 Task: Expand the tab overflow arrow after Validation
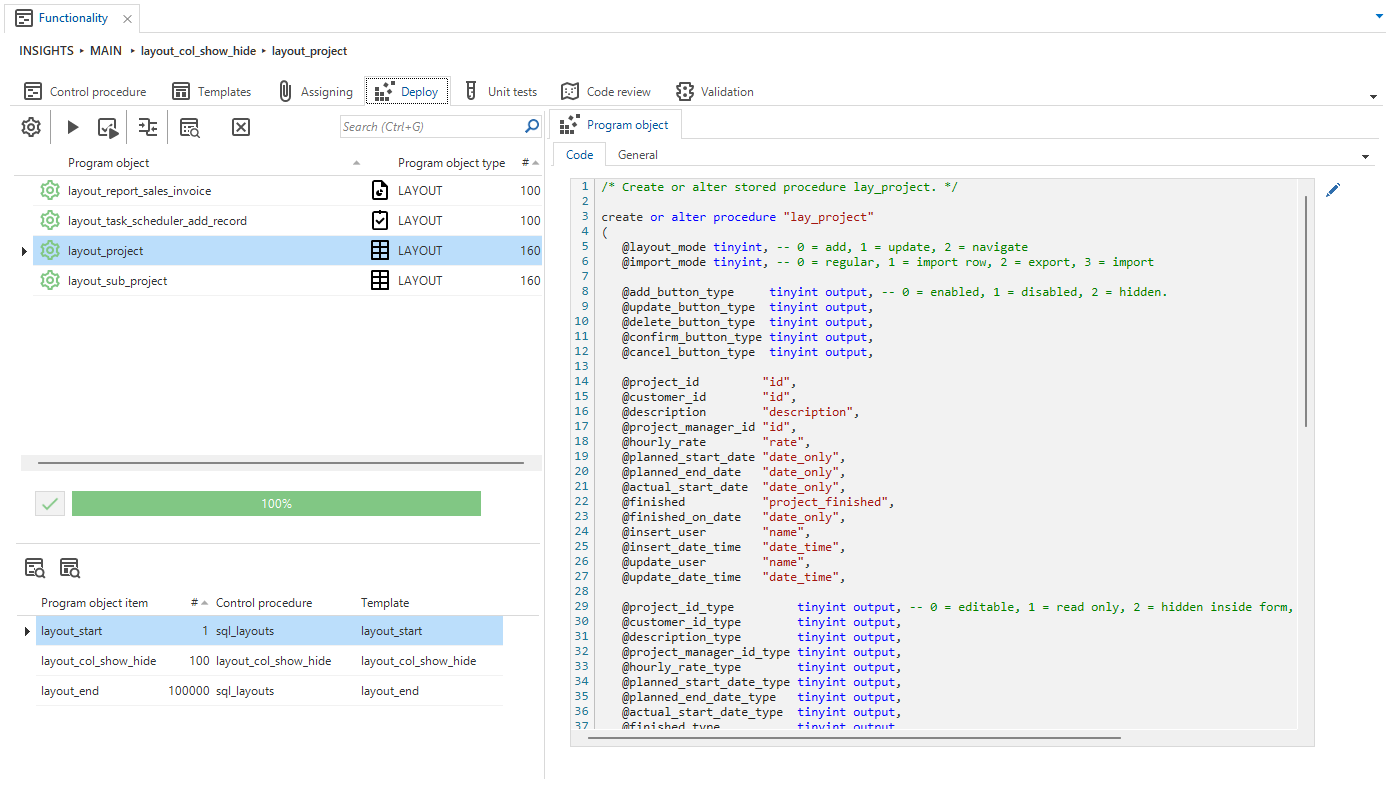pos(1374,96)
